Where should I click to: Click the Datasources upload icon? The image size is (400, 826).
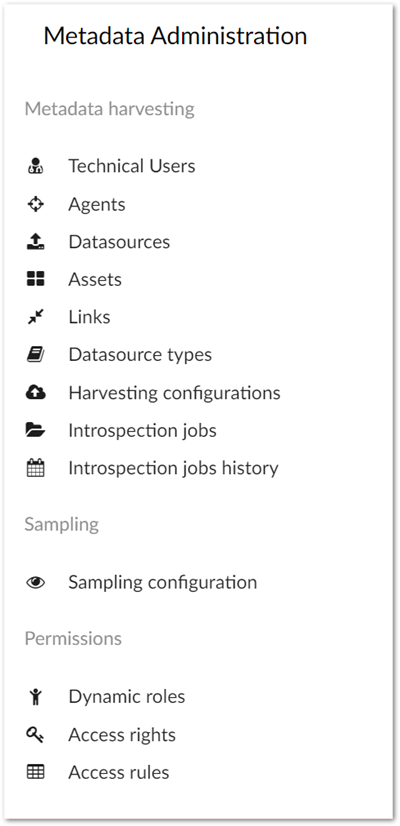[35, 242]
